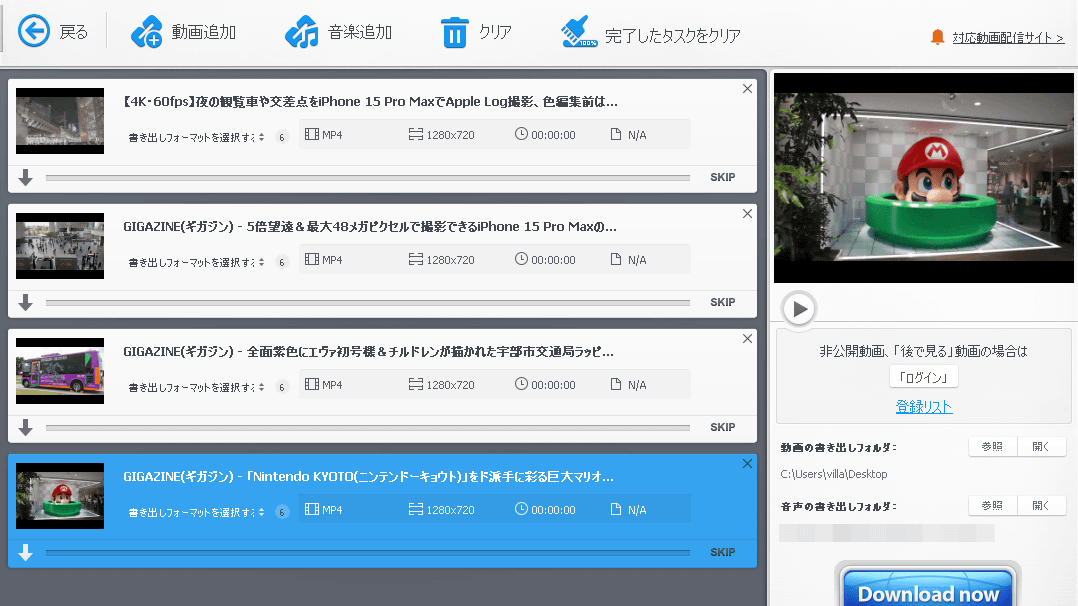Click 完了したタスクをクリア broom icon
The width and height of the screenshot is (1078, 606).
tap(579, 33)
